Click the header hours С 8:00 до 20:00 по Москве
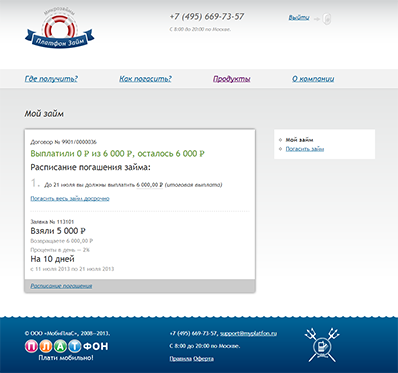Image resolution: width=398 pixels, height=373 pixels. coord(200,29)
